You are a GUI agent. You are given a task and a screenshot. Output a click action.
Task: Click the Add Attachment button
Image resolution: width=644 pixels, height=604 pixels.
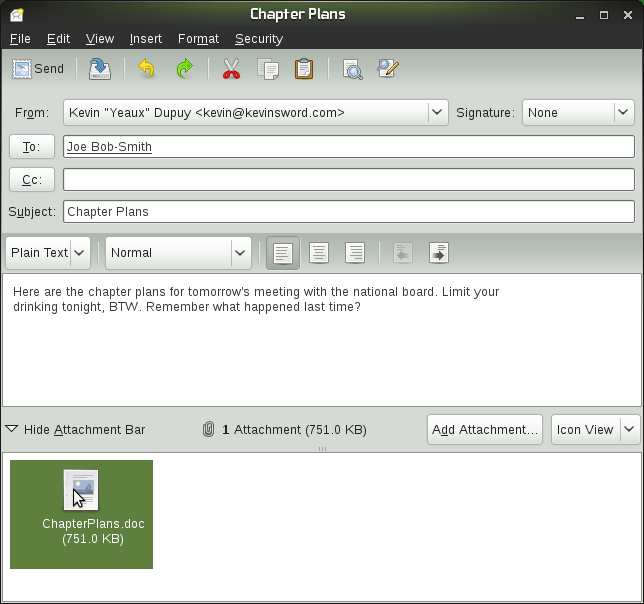coord(484,430)
